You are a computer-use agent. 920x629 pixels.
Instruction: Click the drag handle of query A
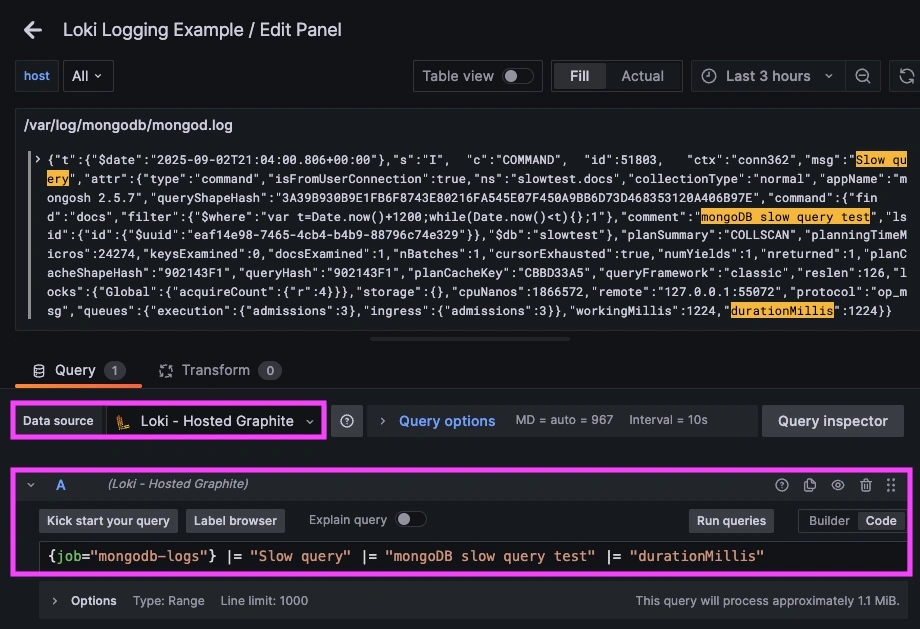(x=891, y=485)
